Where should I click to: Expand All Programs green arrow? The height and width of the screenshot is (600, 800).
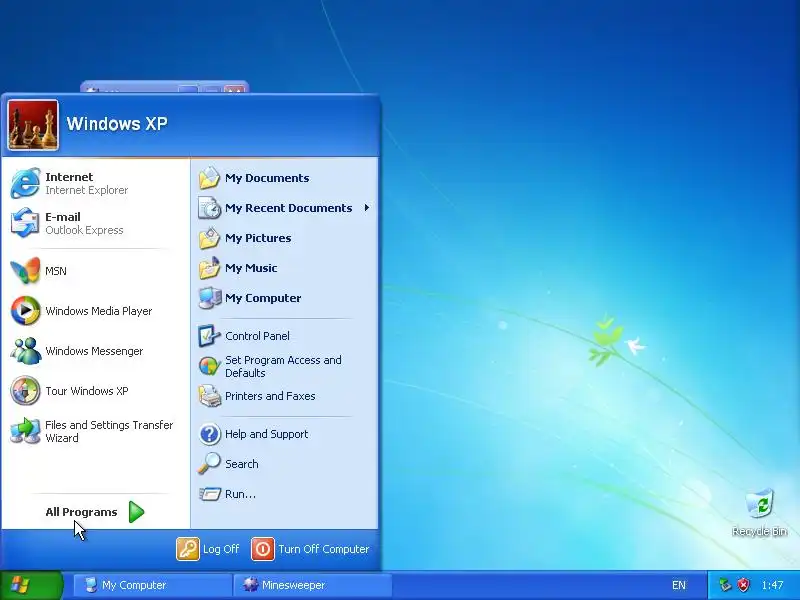[x=136, y=512]
